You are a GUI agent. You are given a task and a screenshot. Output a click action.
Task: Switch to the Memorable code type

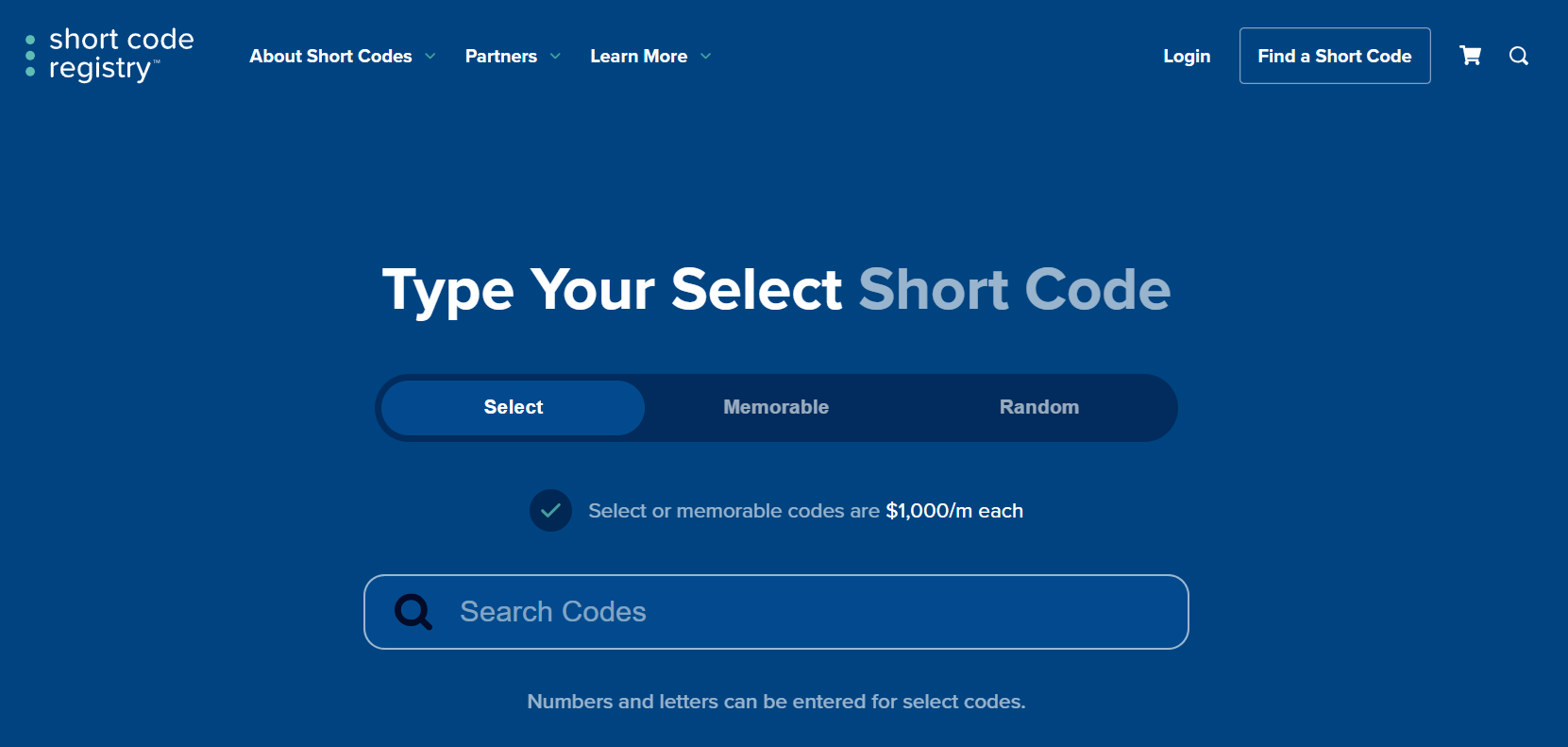(x=776, y=407)
